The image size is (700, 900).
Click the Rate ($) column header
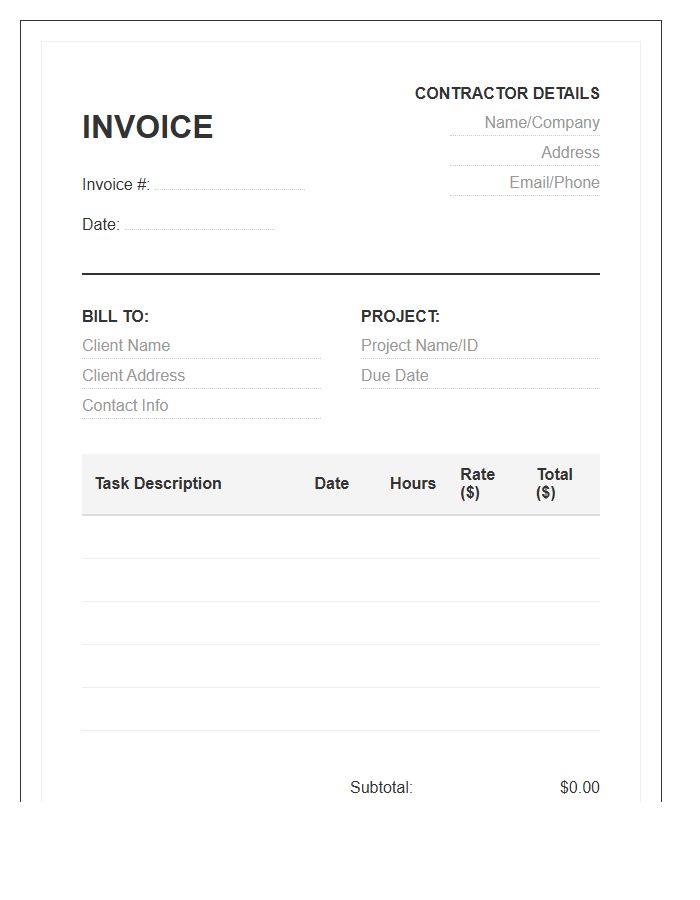pyautogui.click(x=477, y=483)
